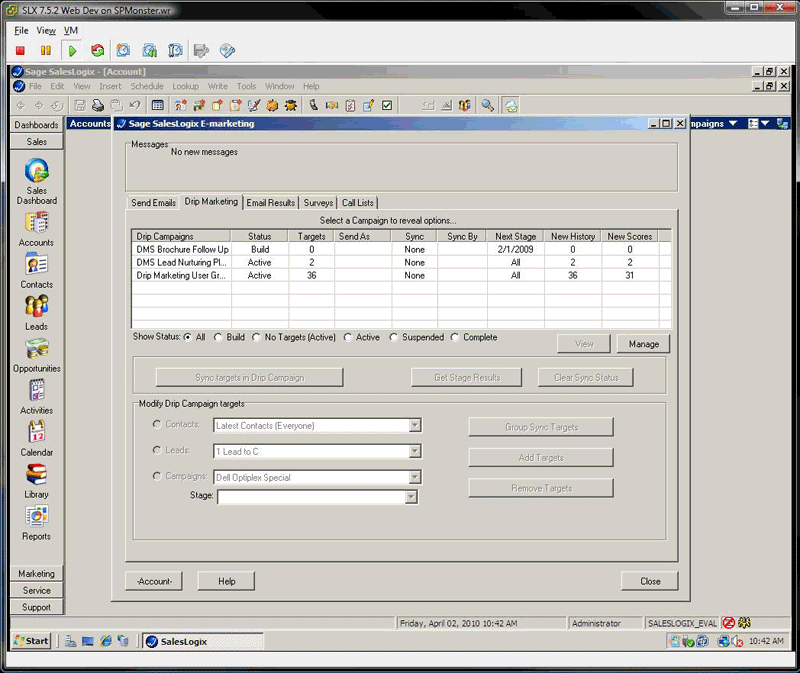Expand the Dell Optiplex Special dropdown
This screenshot has width=800, height=673.
[415, 477]
